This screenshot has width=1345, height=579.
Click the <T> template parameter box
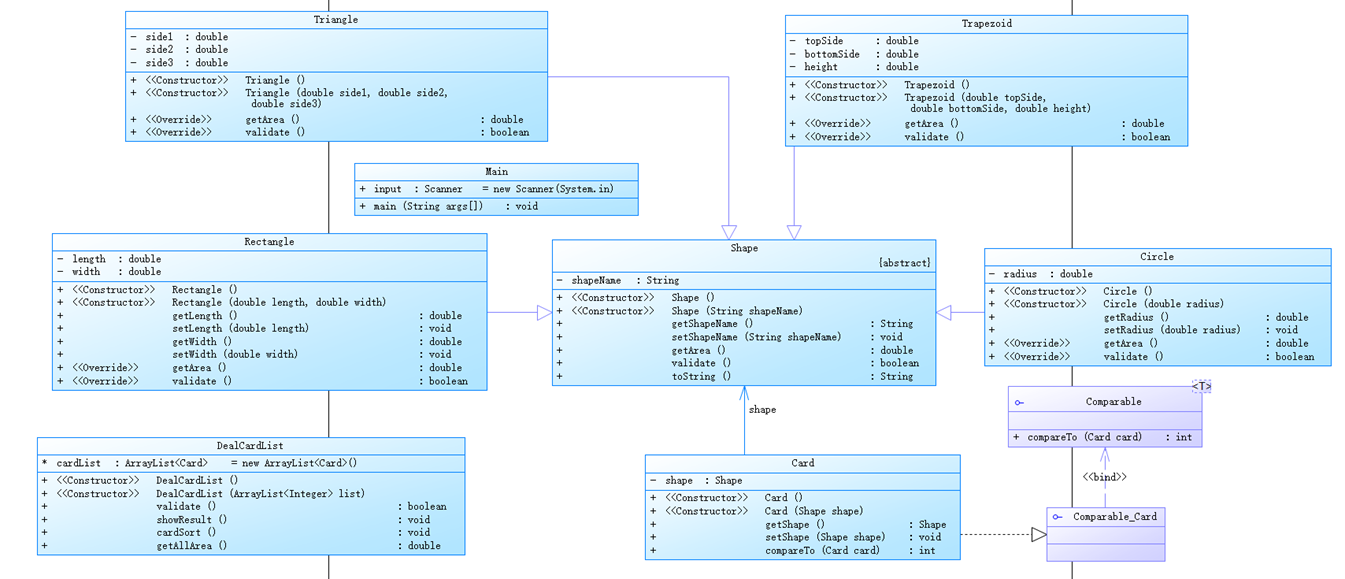[1201, 386]
